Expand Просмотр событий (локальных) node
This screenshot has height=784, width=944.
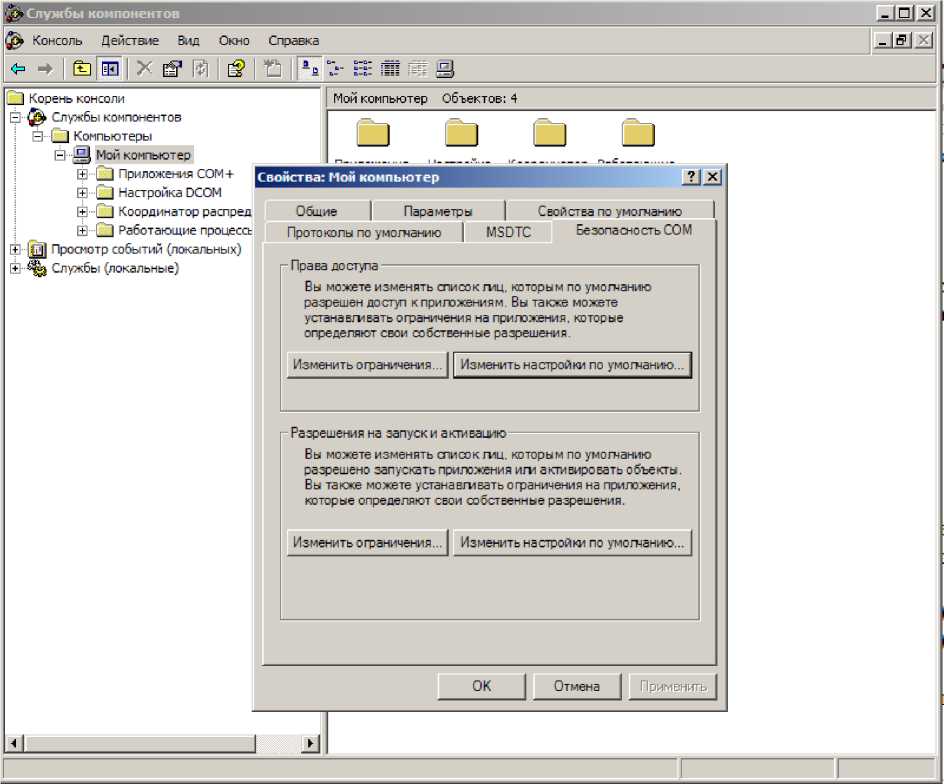(x=15, y=249)
